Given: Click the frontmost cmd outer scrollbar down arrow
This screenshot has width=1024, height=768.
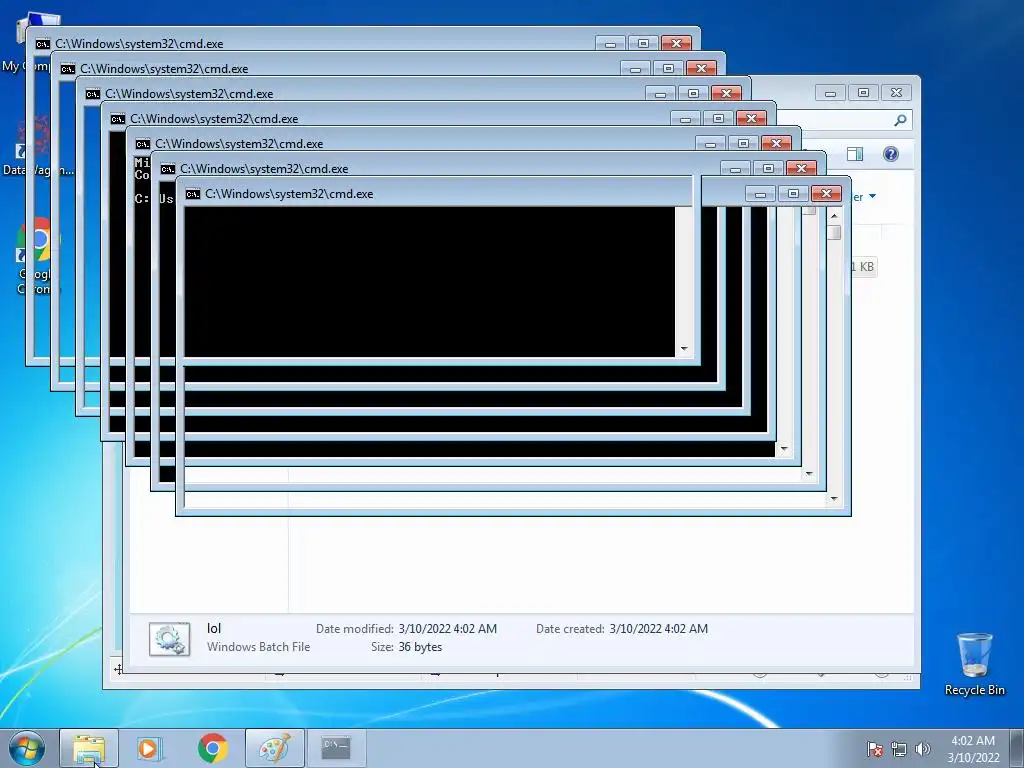Looking at the screenshot, I should click(834, 499).
